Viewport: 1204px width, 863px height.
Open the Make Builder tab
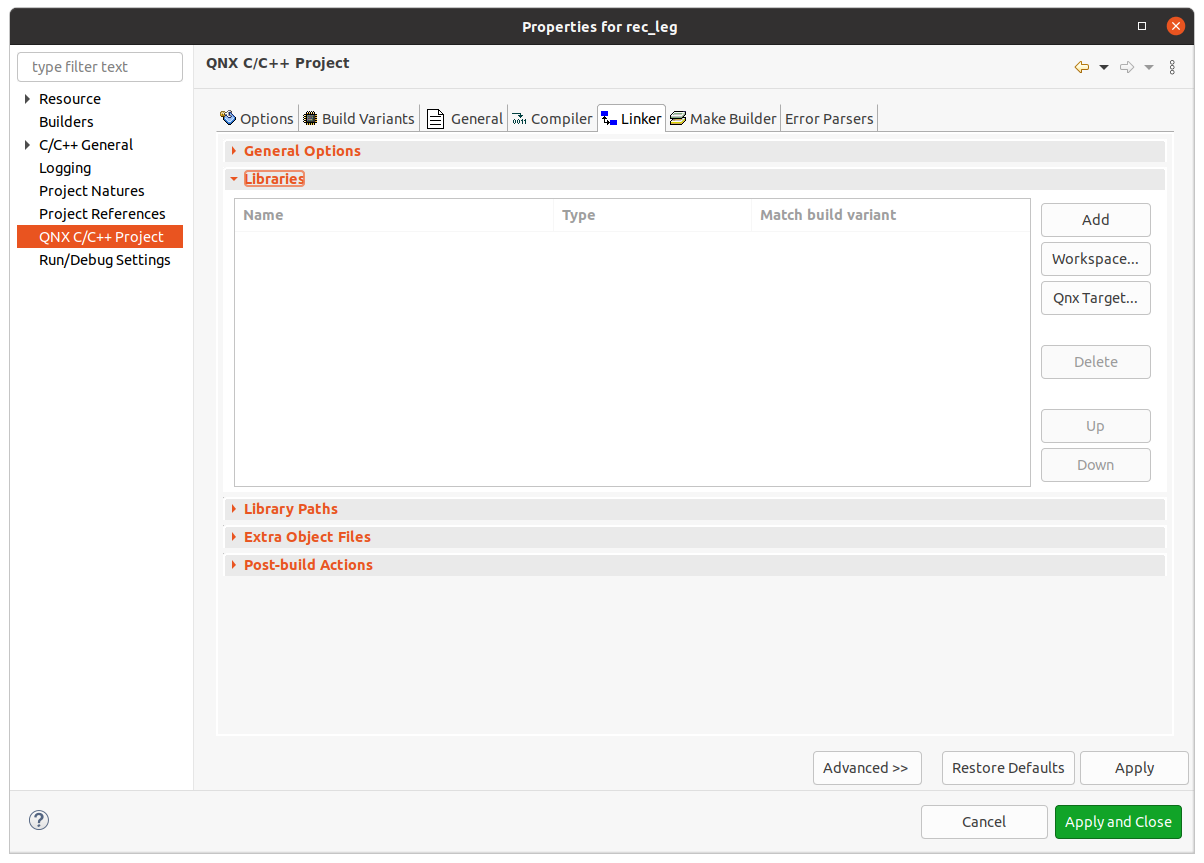(x=723, y=118)
